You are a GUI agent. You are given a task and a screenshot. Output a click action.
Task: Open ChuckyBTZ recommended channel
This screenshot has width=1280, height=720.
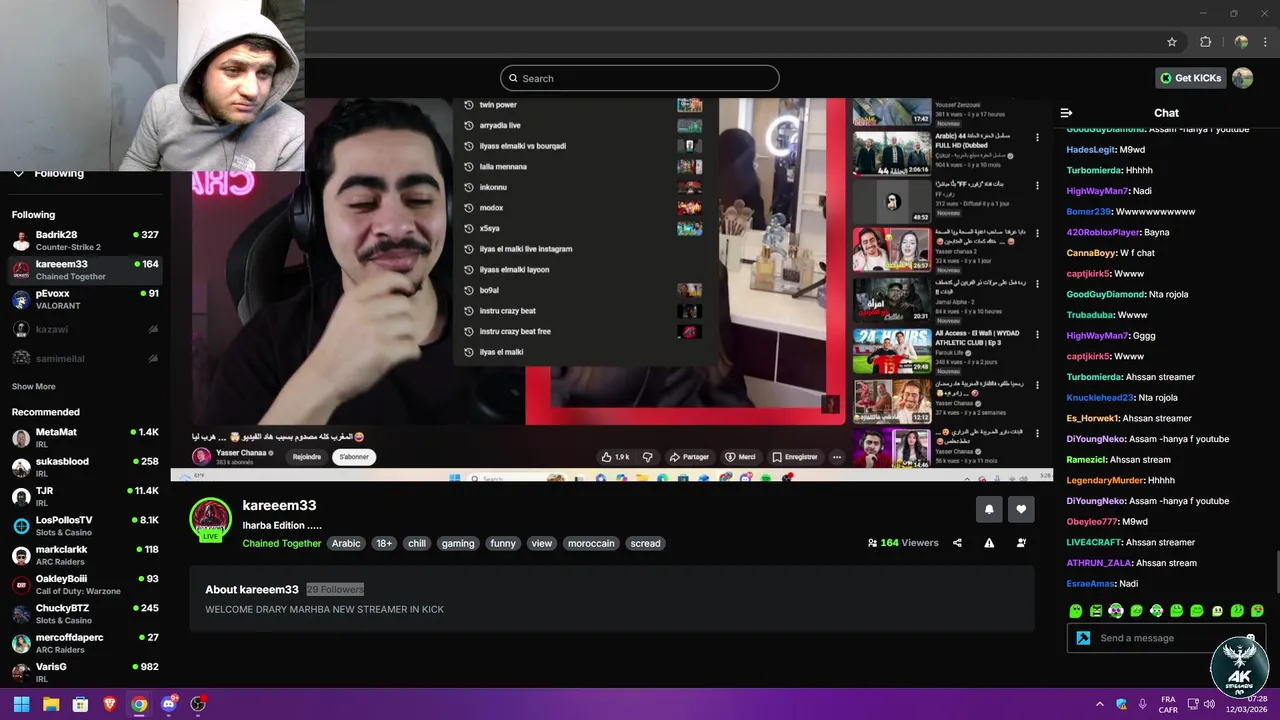click(85, 613)
